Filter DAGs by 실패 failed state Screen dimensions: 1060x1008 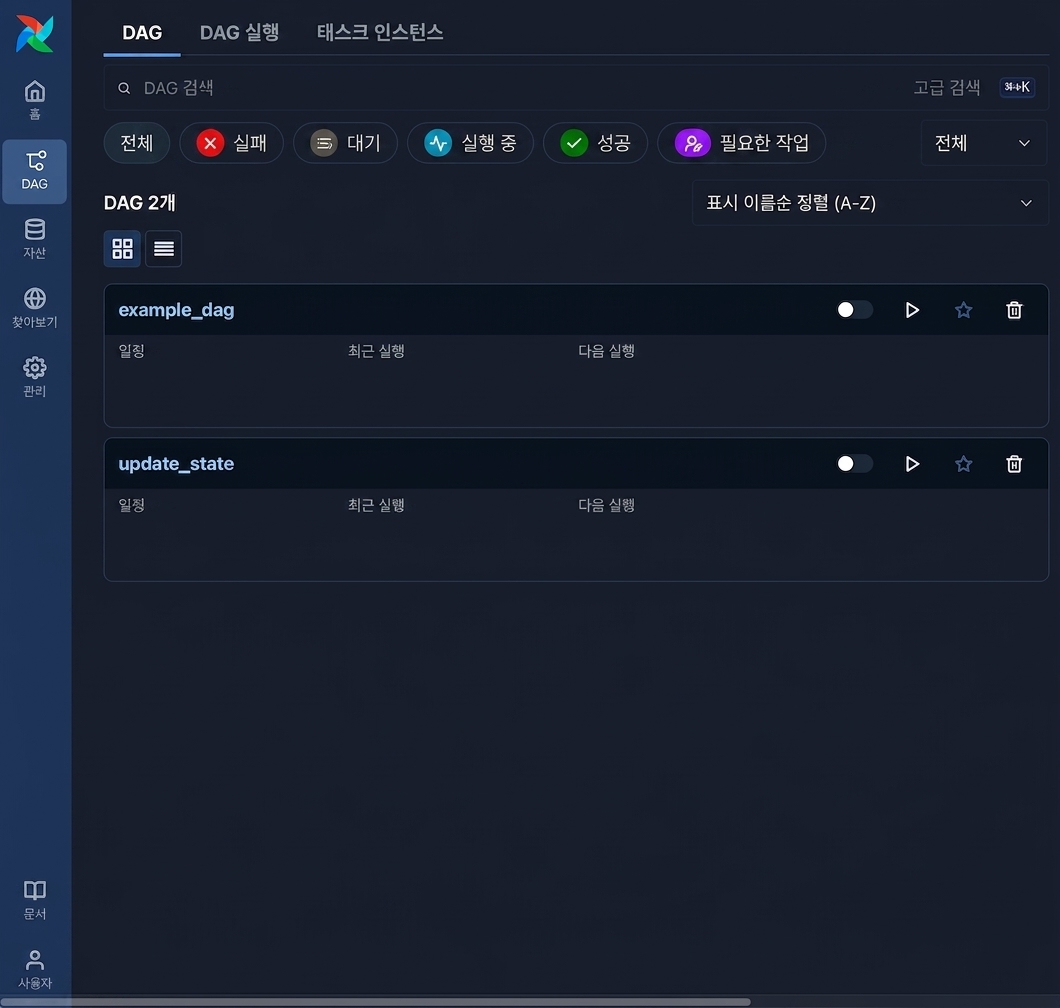[x=231, y=143]
